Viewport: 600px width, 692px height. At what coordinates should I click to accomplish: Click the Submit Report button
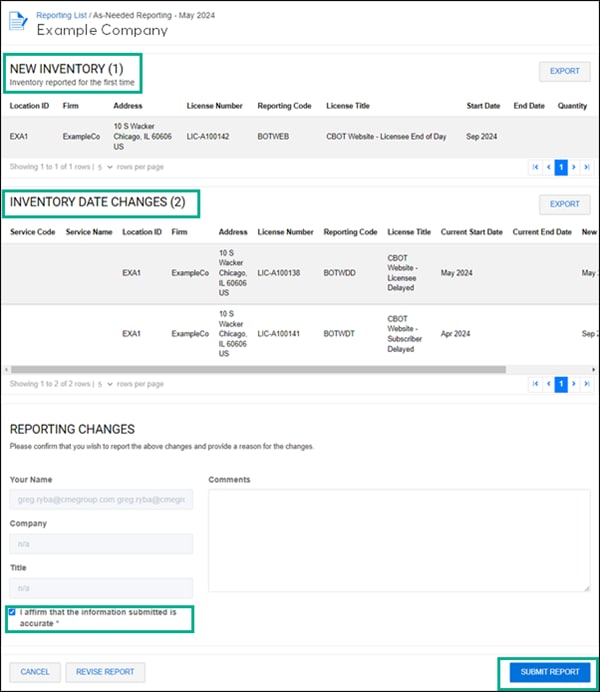[x=549, y=672]
